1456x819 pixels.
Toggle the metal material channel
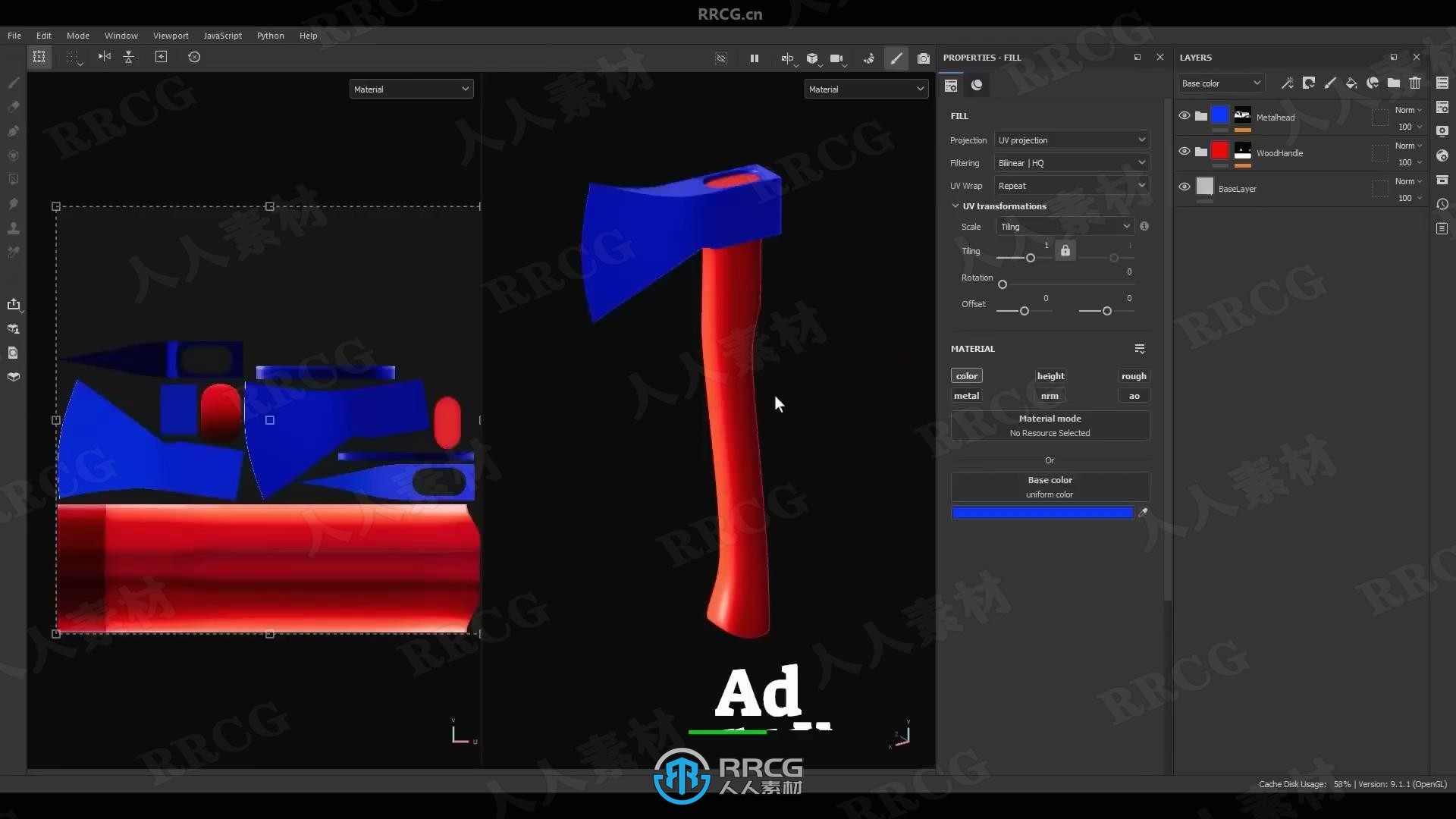tap(966, 396)
